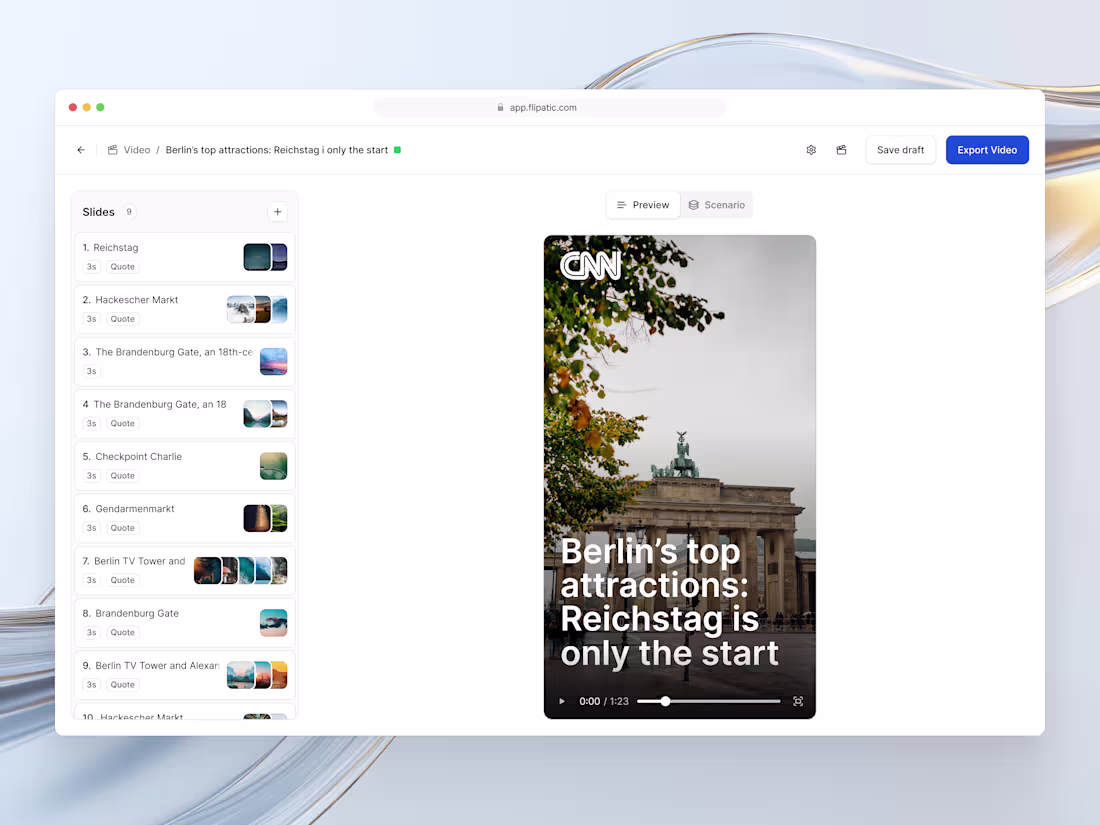Expand the Gendarmenmarkt slide thumbnails
The width and height of the screenshot is (1100, 825).
pos(265,517)
